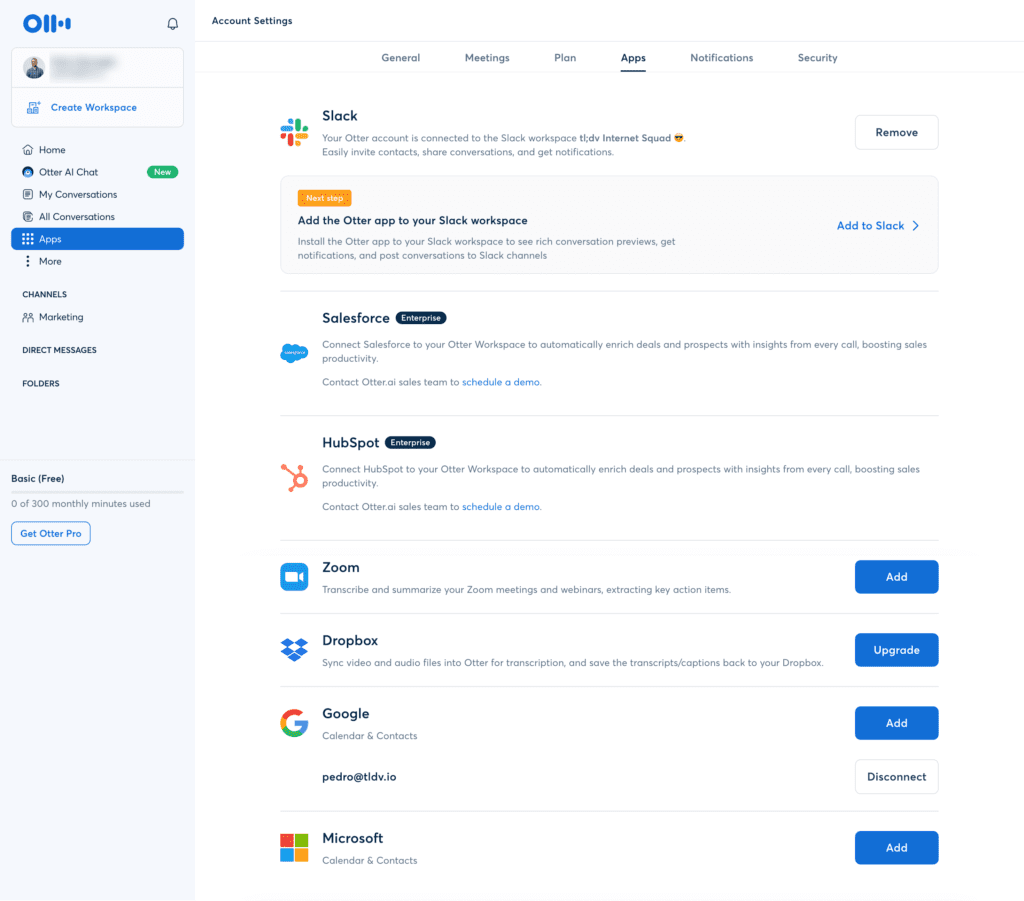The image size is (1024, 901).
Task: Click the Microsoft logo icon
Action: (x=294, y=848)
